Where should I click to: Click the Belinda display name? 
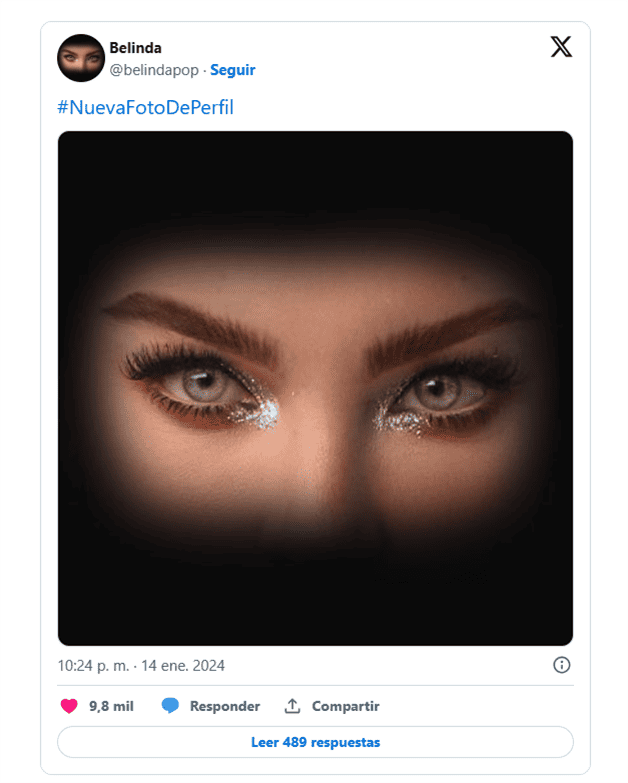pyautogui.click(x=136, y=48)
